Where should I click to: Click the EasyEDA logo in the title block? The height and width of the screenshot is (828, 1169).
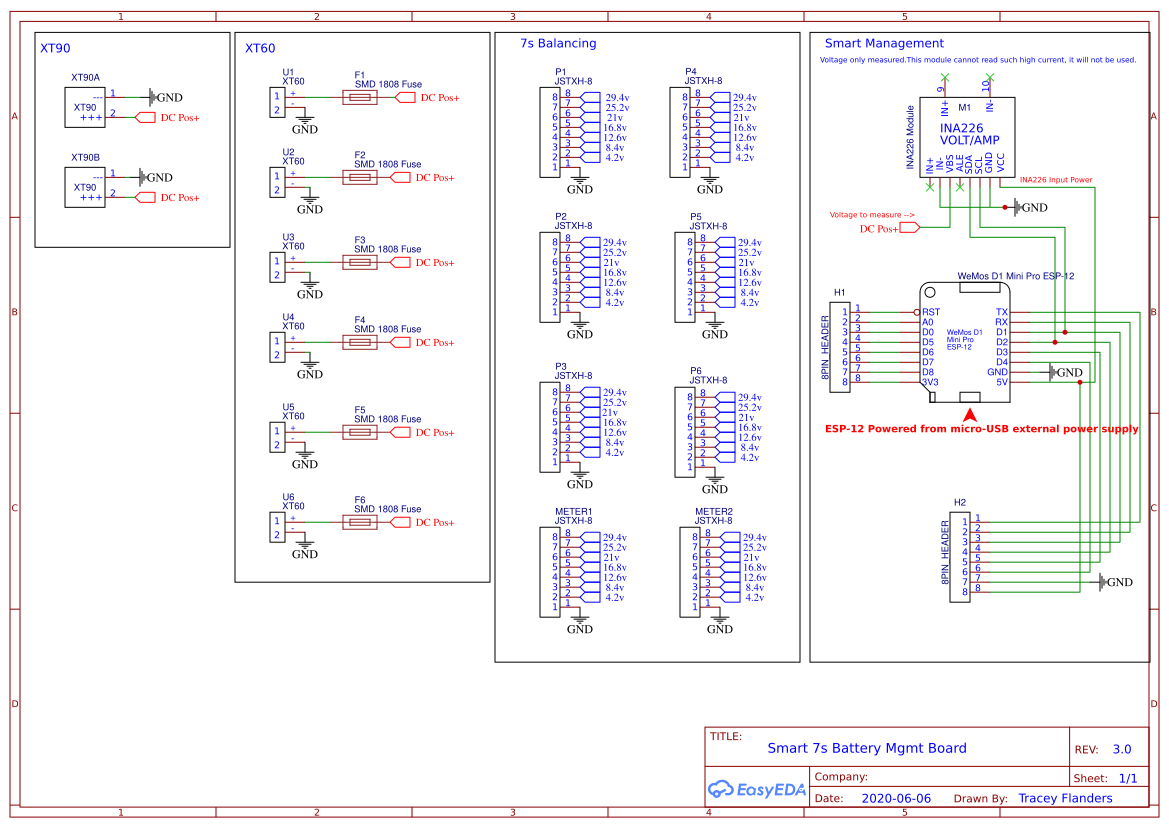(758, 790)
